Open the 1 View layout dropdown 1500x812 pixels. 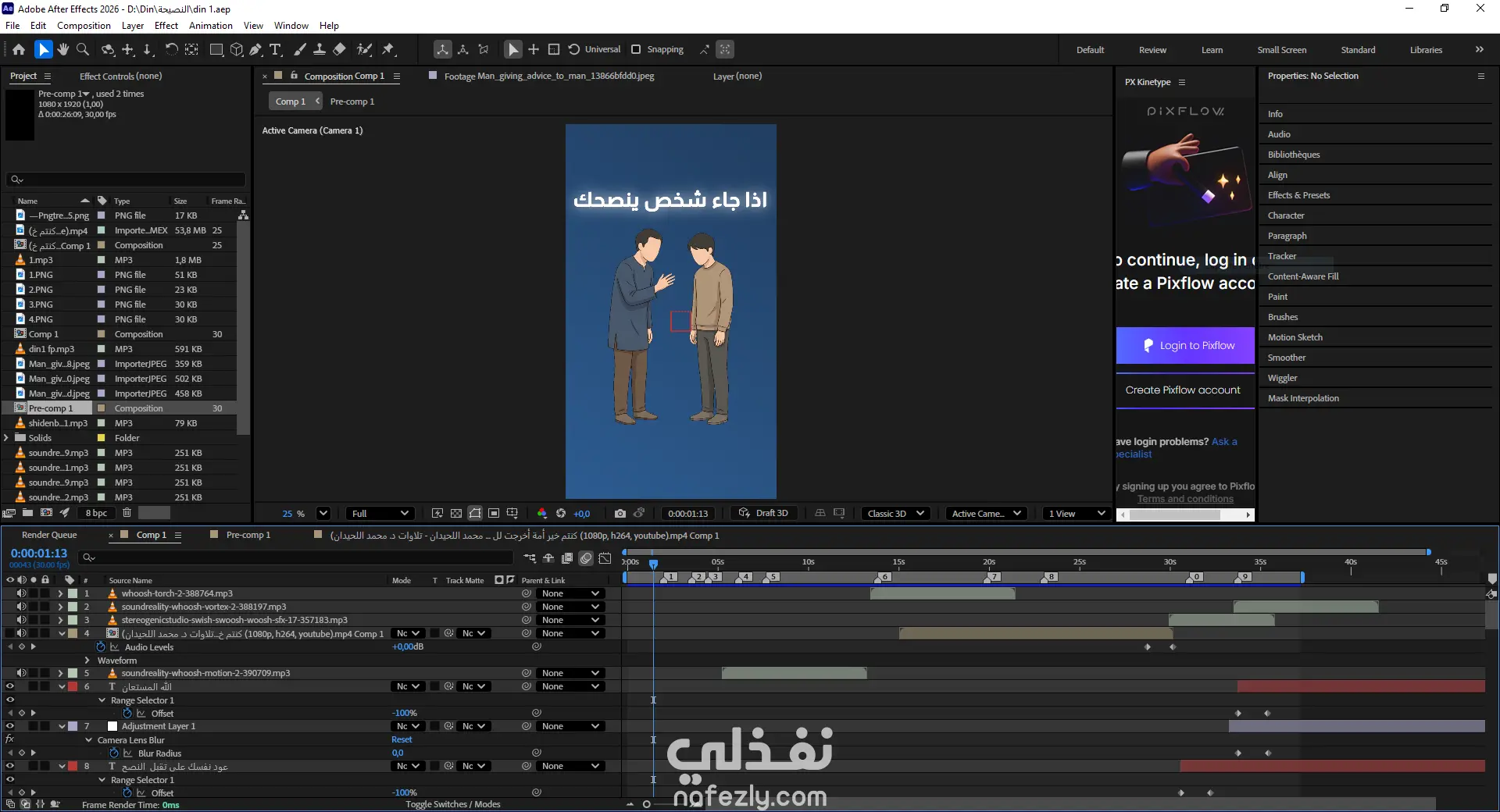[1077, 513]
